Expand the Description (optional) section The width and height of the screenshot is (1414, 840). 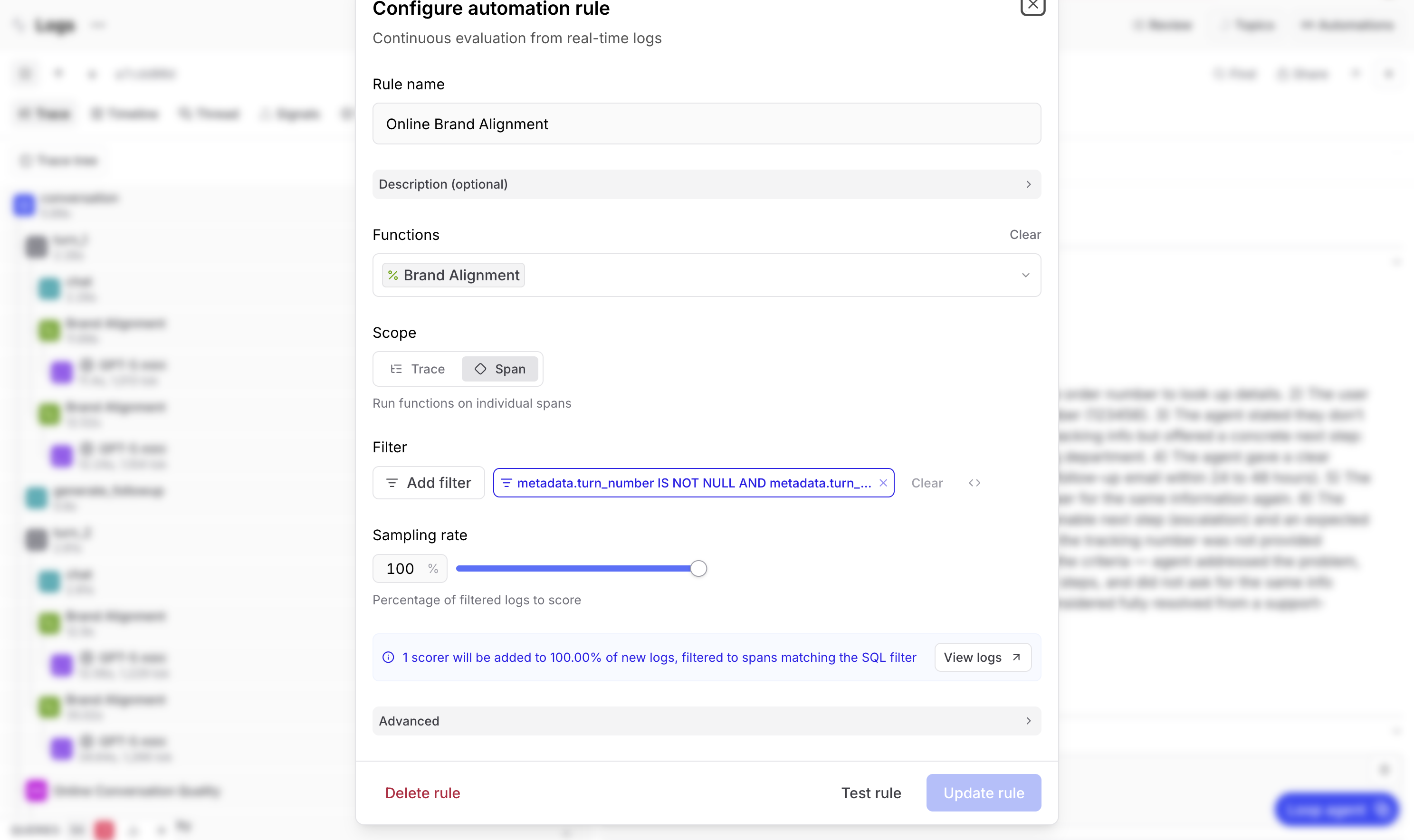coord(707,184)
